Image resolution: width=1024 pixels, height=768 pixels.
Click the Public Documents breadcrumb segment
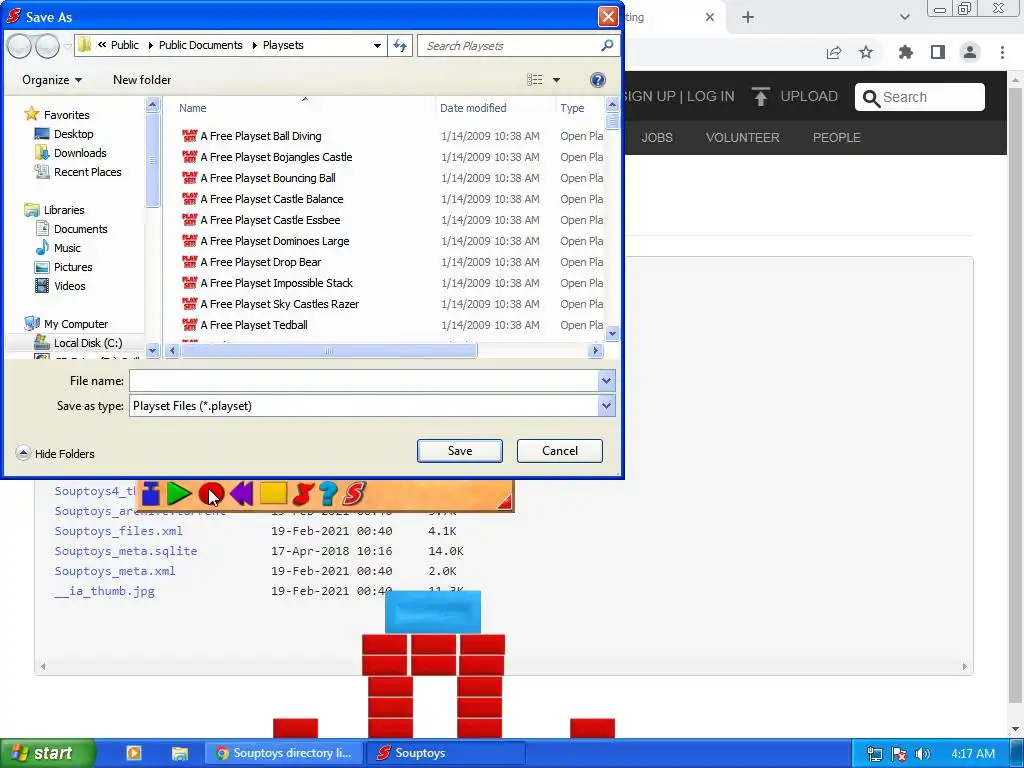coord(200,45)
